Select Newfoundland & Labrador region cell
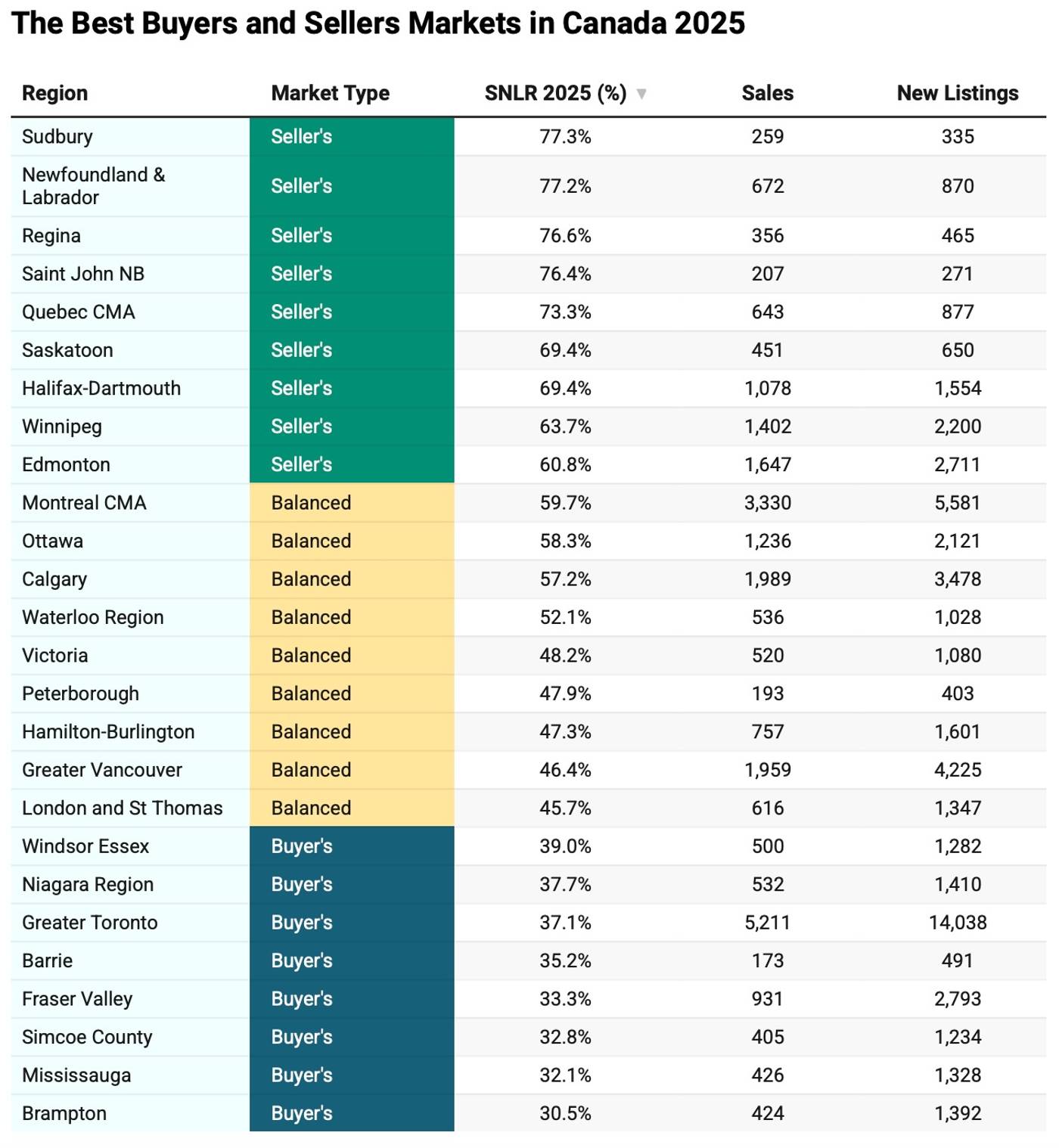1059x1148 pixels. (x=93, y=186)
